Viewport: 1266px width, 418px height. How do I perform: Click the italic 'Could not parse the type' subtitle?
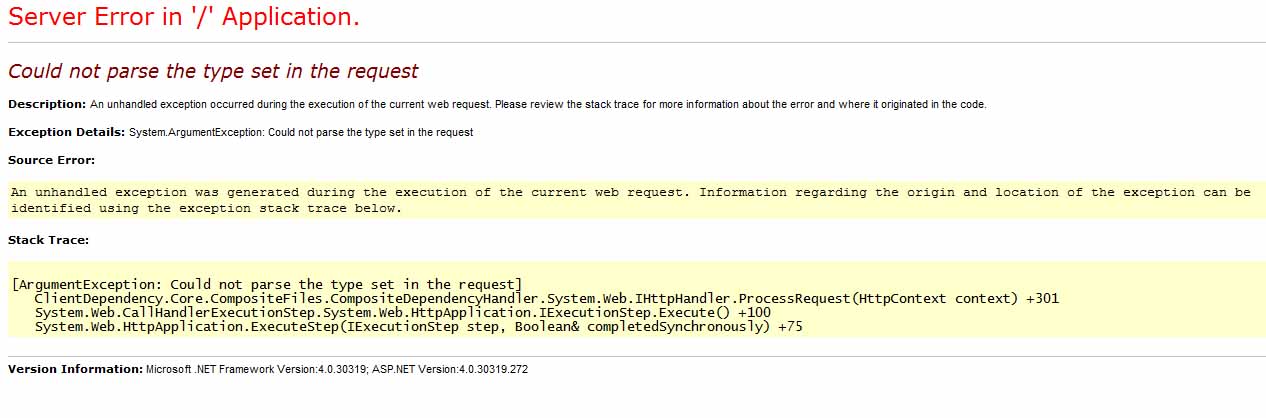pos(213,71)
